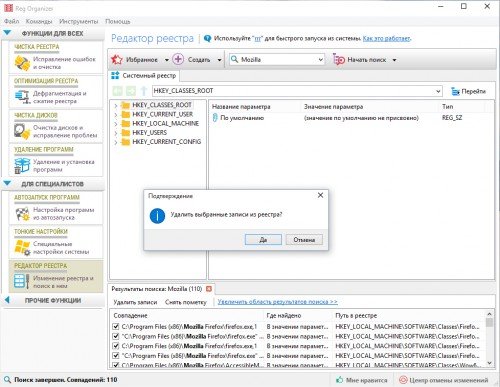
Task: Open the Create dropdown arrow
Action: (x=219, y=60)
